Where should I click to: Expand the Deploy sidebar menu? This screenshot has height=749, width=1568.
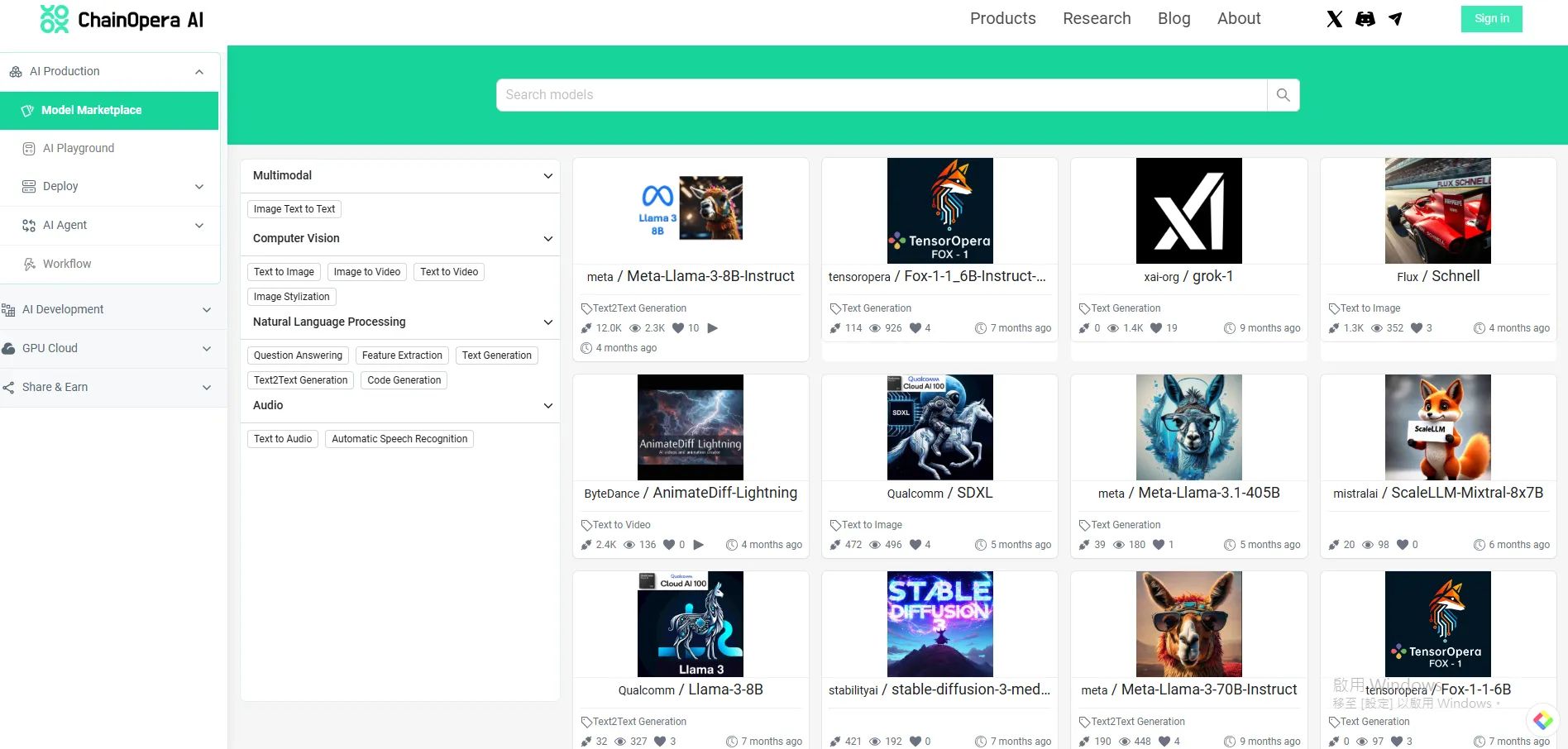click(x=199, y=187)
